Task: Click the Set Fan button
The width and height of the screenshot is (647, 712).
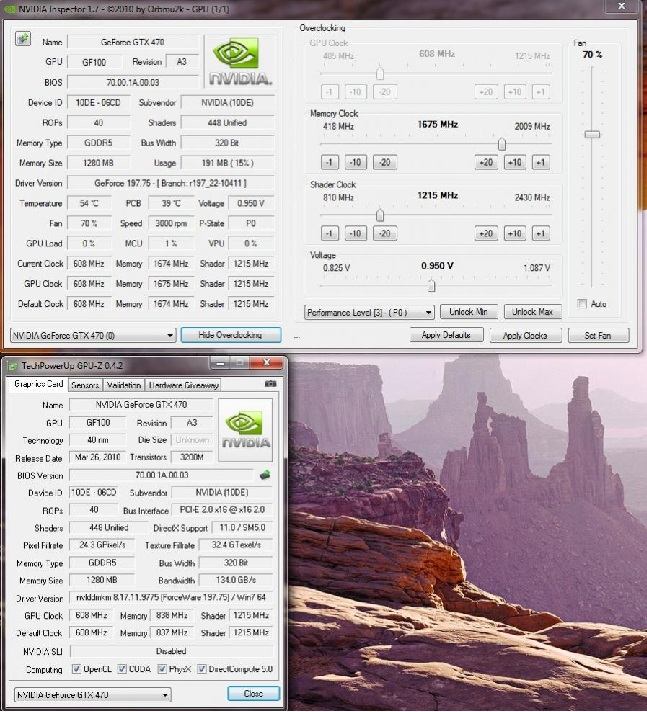Action: pos(598,336)
